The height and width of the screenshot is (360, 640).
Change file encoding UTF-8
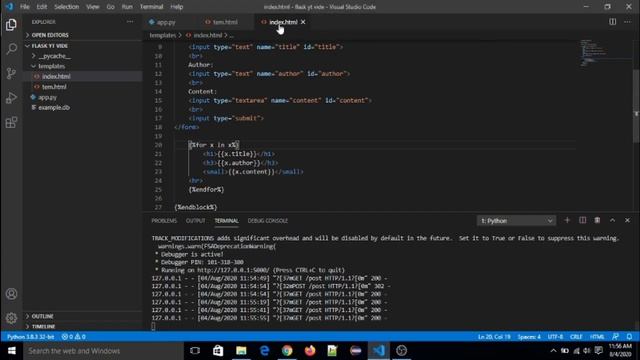pyautogui.click(x=555, y=337)
